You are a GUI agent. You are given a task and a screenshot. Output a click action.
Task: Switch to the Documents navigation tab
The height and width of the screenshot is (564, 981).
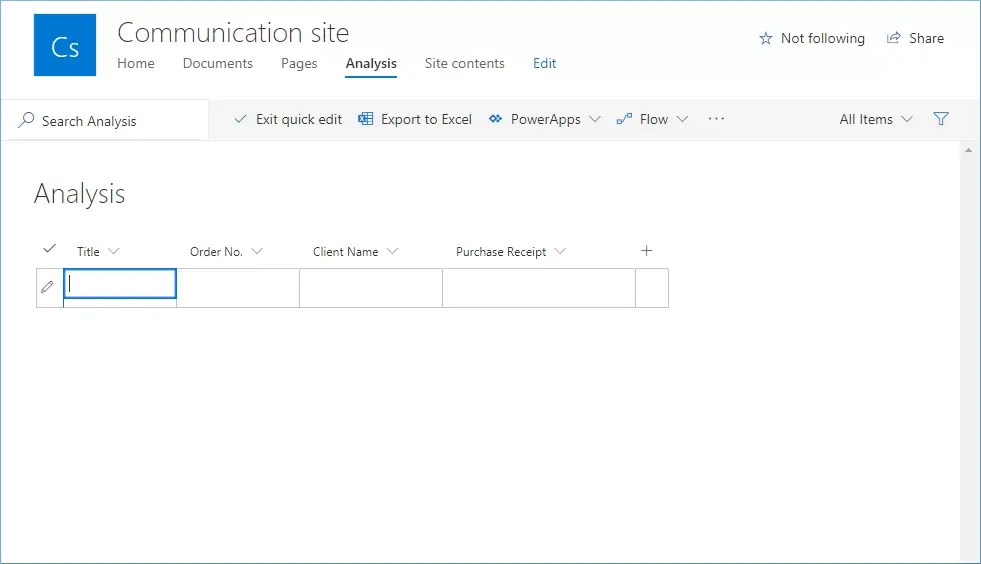pos(218,63)
